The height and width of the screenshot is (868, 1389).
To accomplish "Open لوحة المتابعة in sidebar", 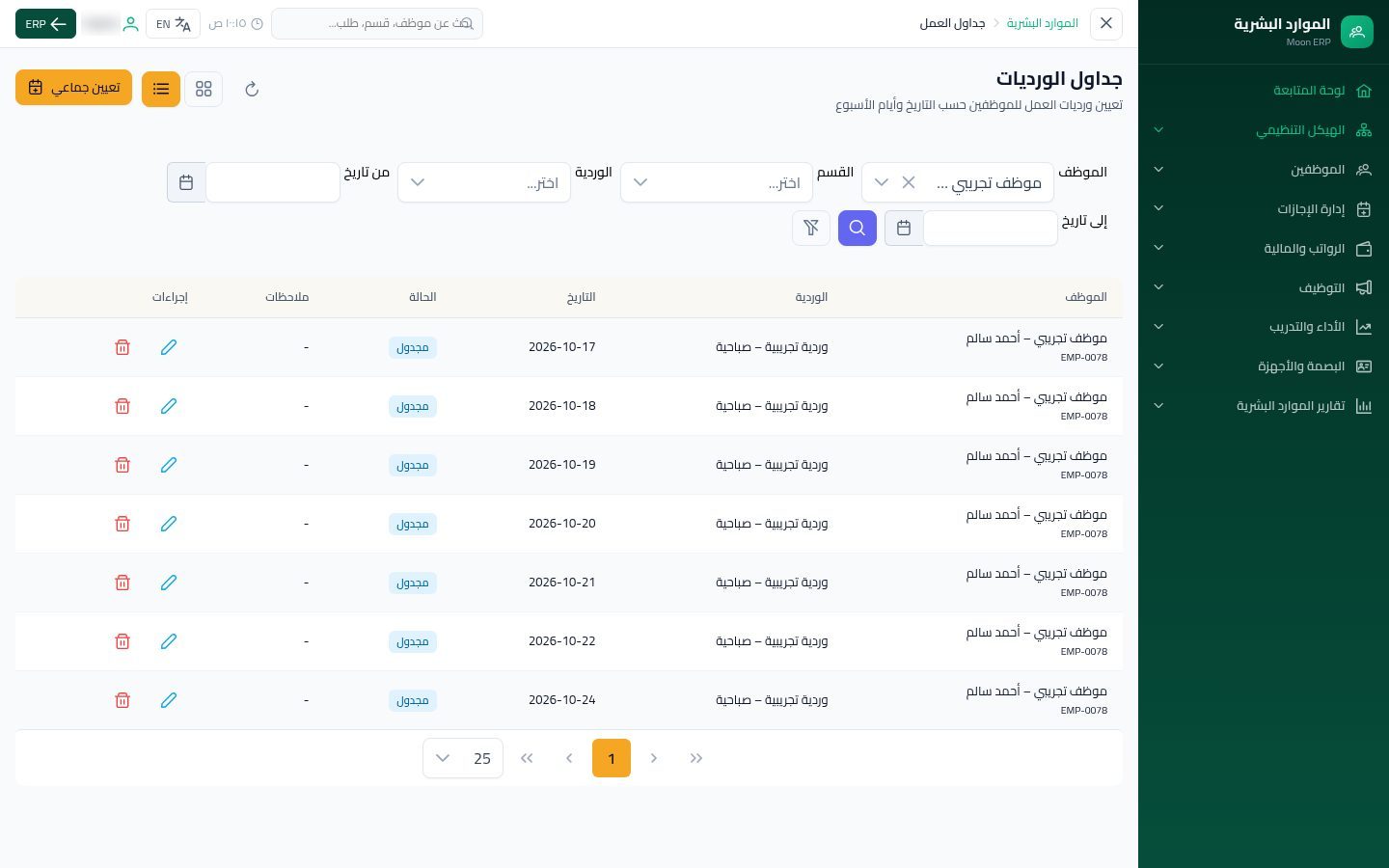I will (1264, 91).
